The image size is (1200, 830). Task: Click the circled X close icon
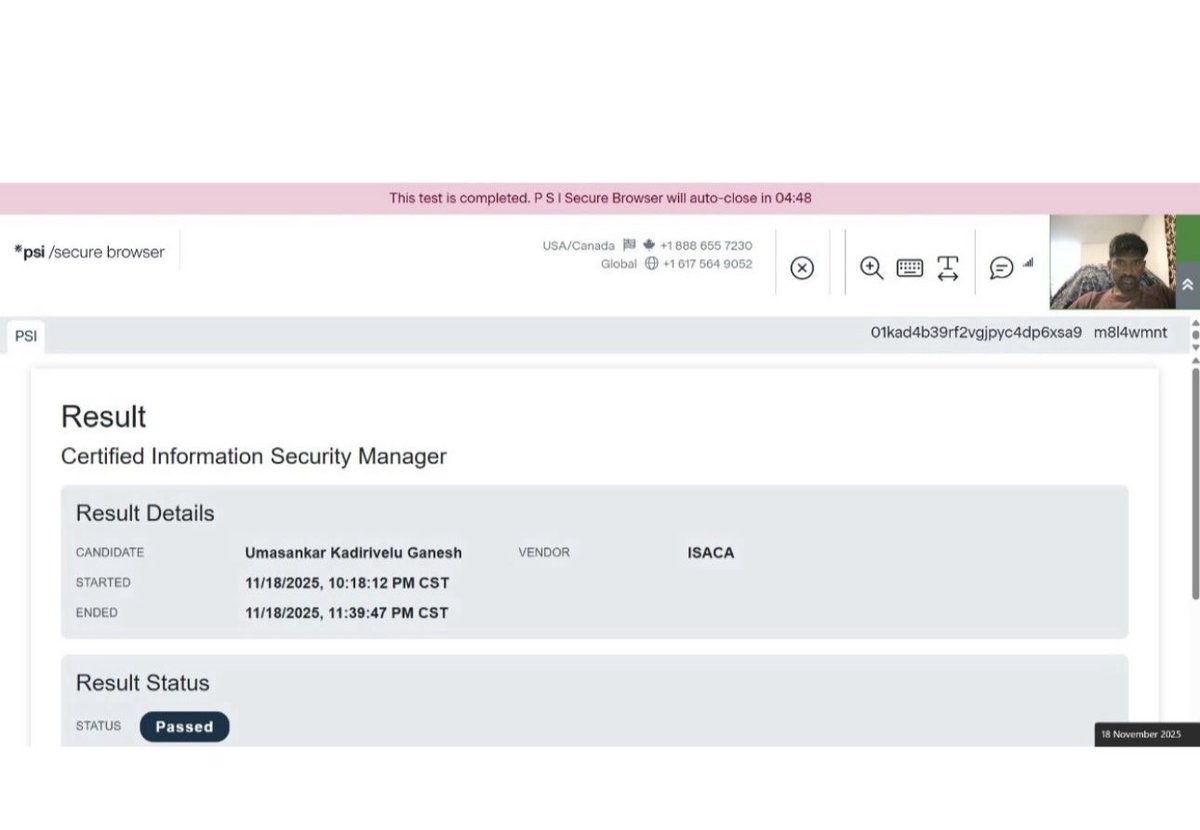[x=802, y=268]
